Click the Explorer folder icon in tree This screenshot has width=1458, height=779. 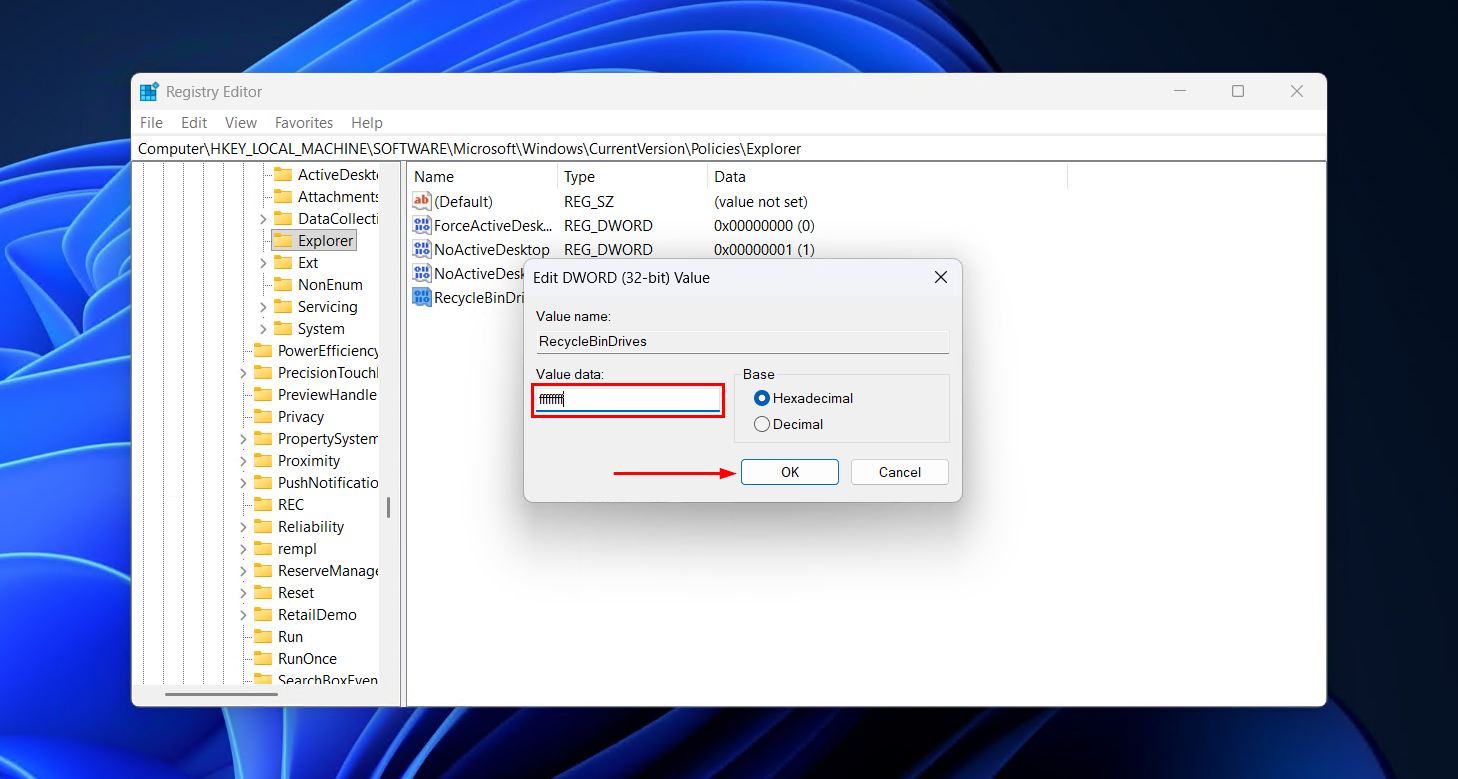(282, 241)
